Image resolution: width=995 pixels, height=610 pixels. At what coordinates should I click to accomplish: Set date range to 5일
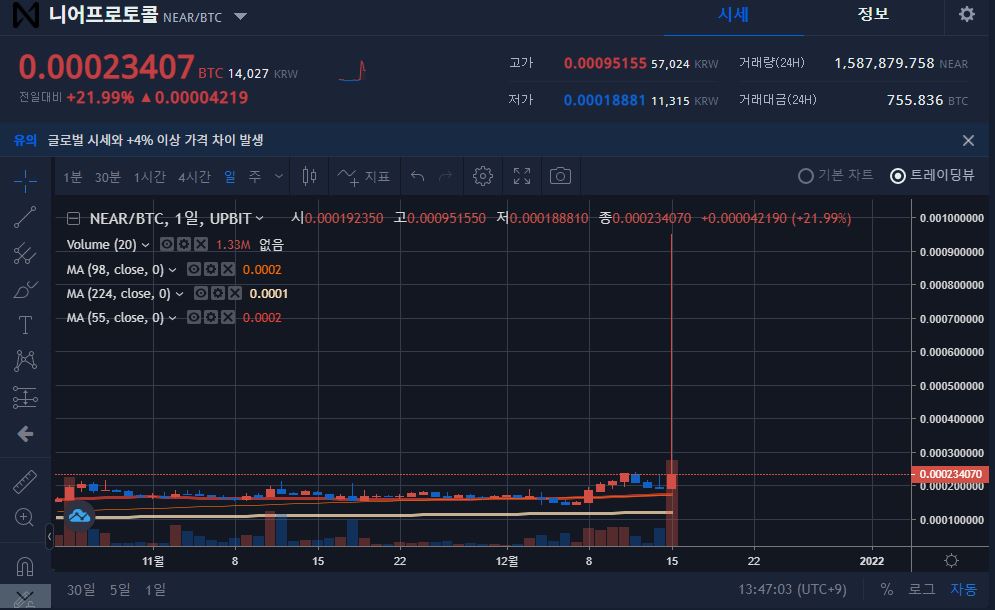click(120, 590)
